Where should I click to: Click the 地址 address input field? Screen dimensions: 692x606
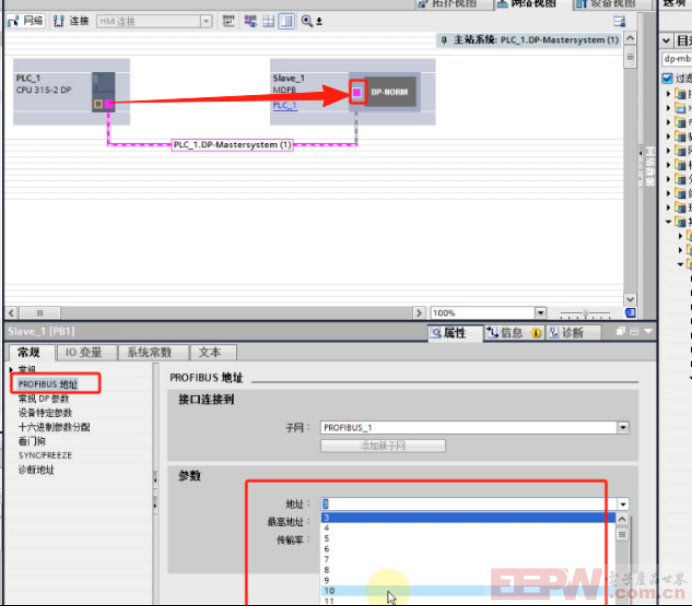469,504
